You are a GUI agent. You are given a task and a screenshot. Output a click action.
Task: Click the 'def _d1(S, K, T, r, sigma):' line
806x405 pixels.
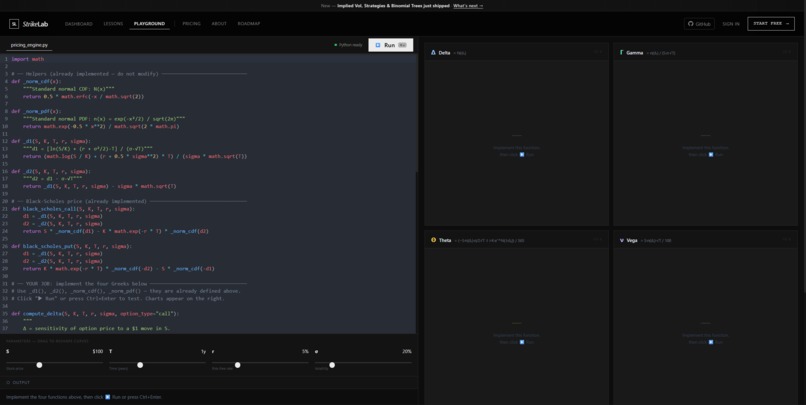[51, 141]
